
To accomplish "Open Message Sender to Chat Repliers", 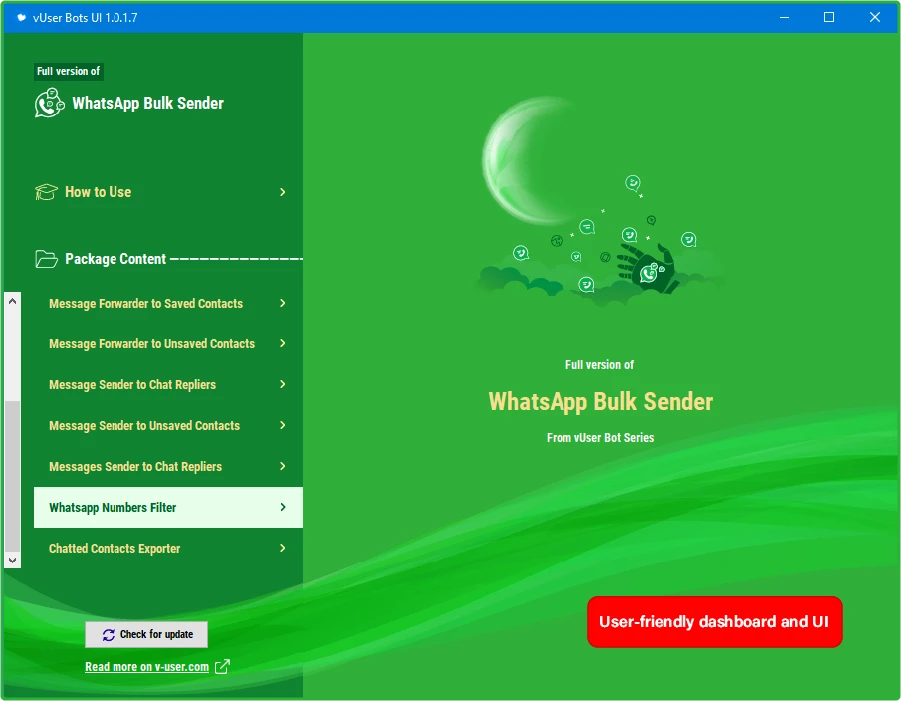I will click(x=168, y=384).
